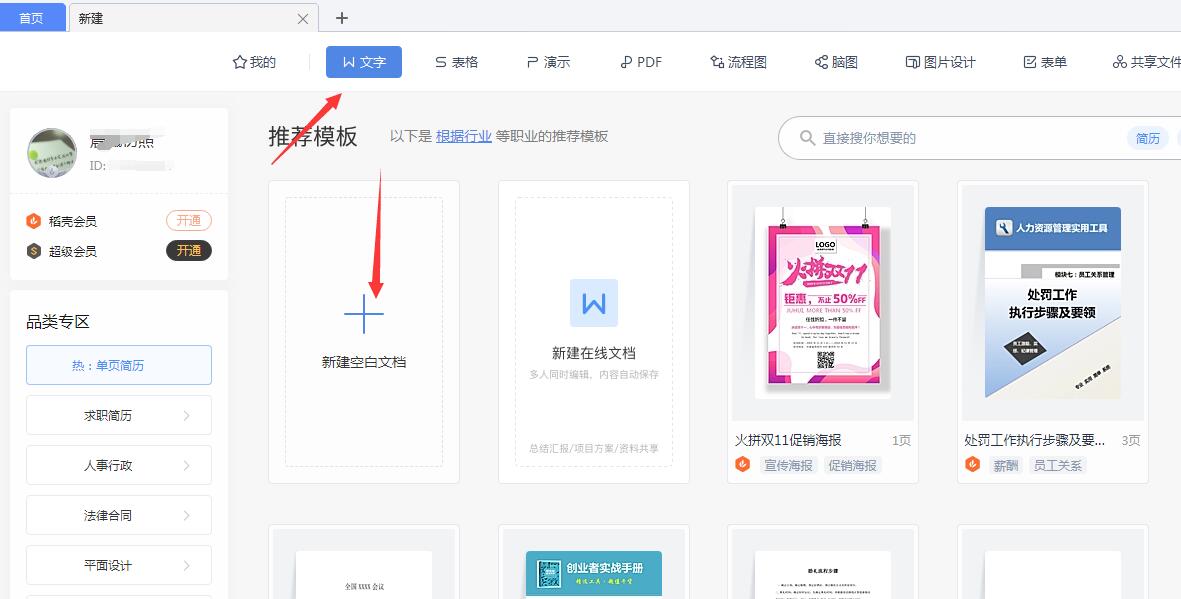The width and height of the screenshot is (1181, 599).
Task: Open a new tab with the plus button
Action: pos(343,17)
